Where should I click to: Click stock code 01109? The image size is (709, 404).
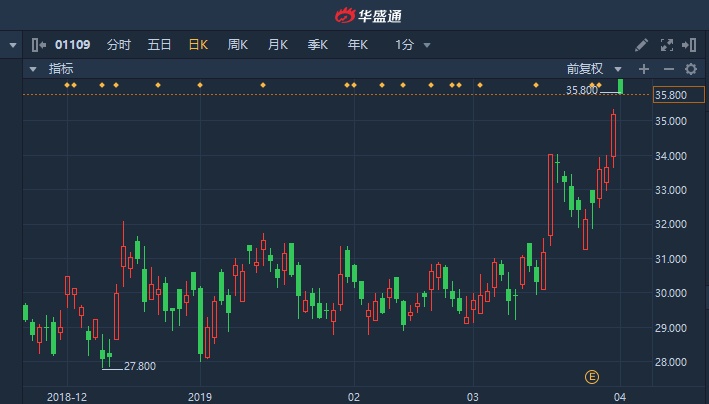click(x=72, y=45)
